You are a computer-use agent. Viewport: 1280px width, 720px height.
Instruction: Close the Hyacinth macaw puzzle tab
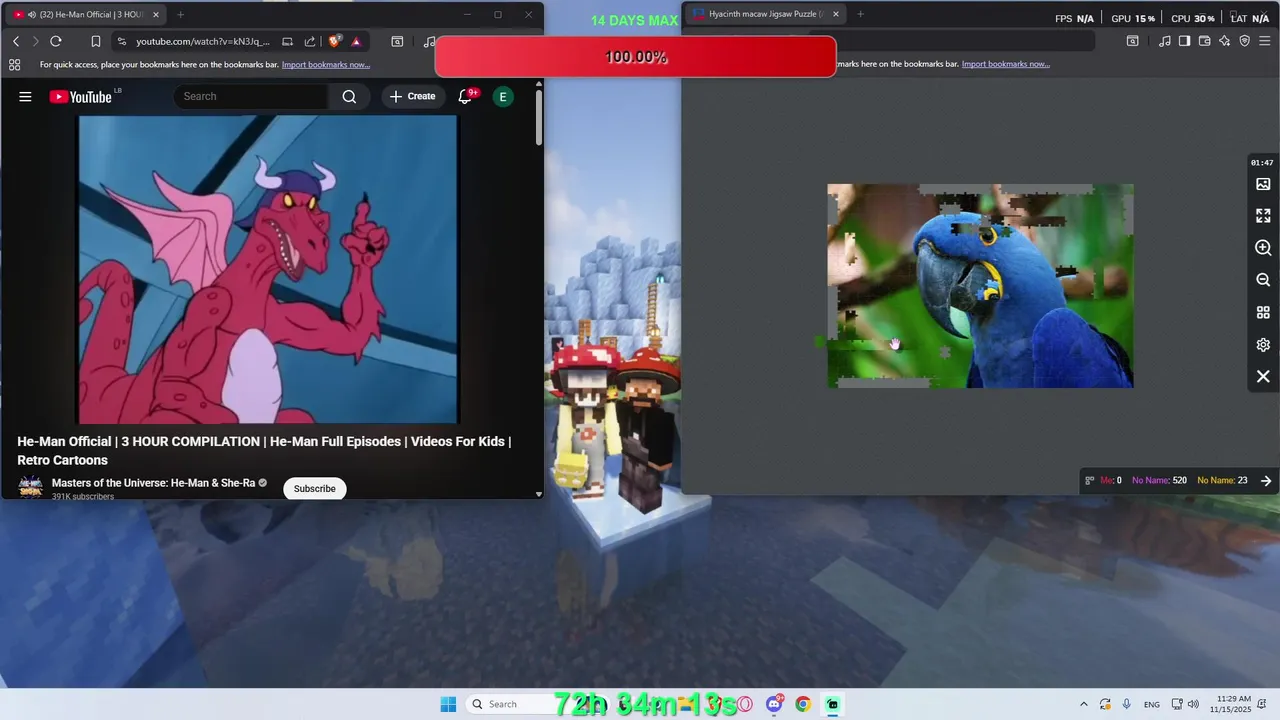[835, 14]
